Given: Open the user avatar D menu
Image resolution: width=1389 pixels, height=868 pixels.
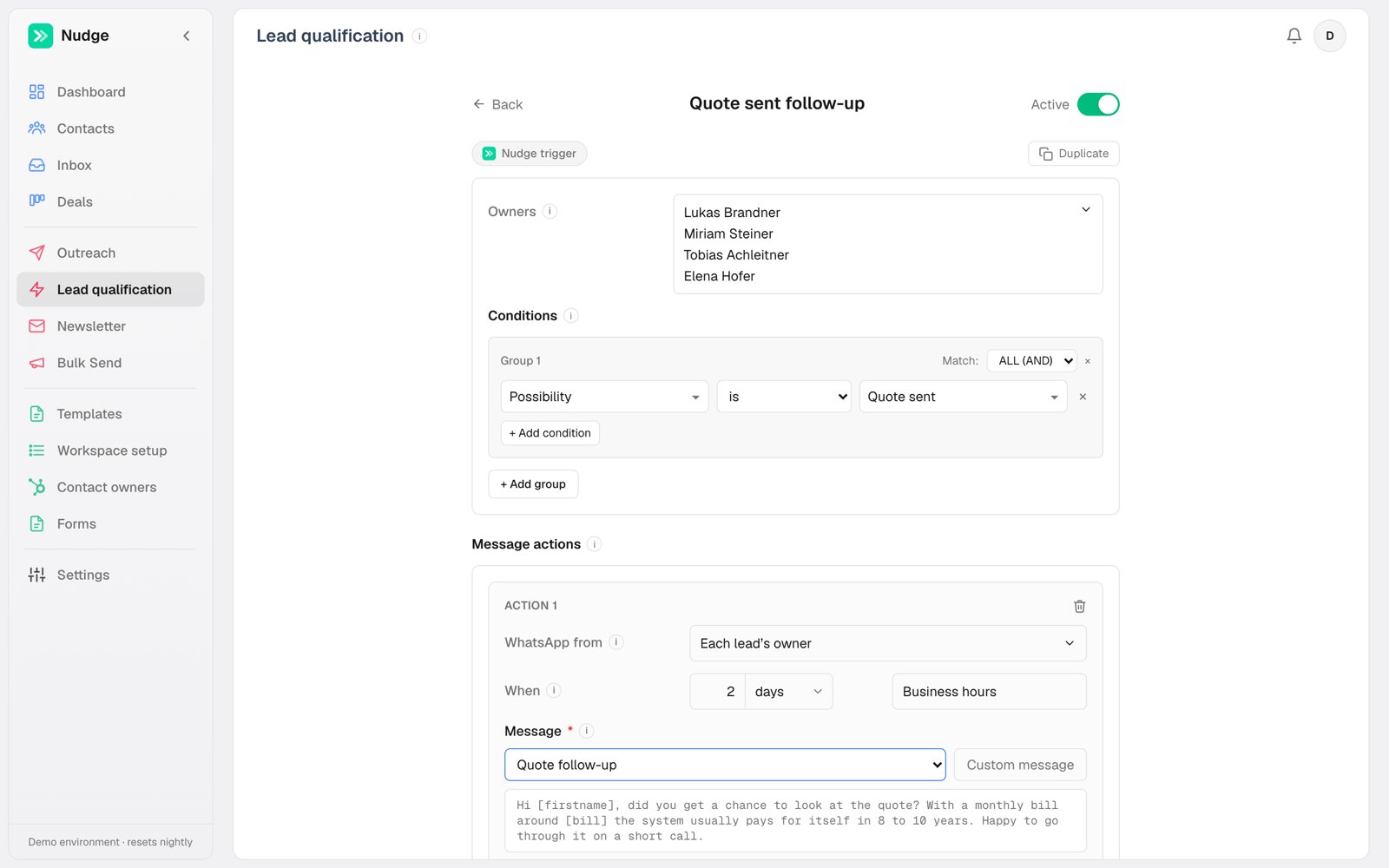Looking at the screenshot, I should click(1329, 36).
